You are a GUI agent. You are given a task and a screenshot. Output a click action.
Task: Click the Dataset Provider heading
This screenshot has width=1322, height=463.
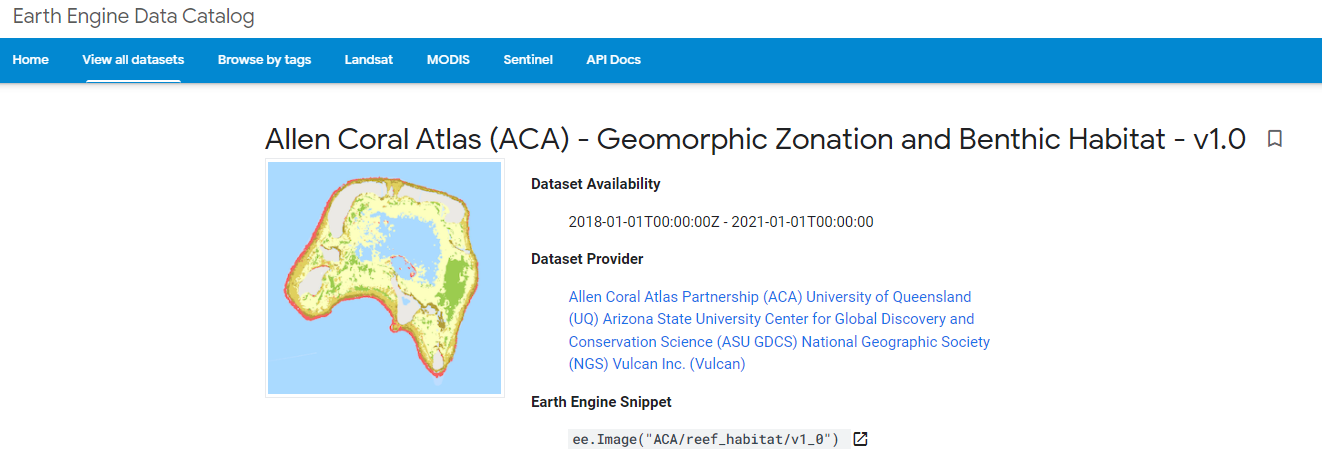coord(587,259)
